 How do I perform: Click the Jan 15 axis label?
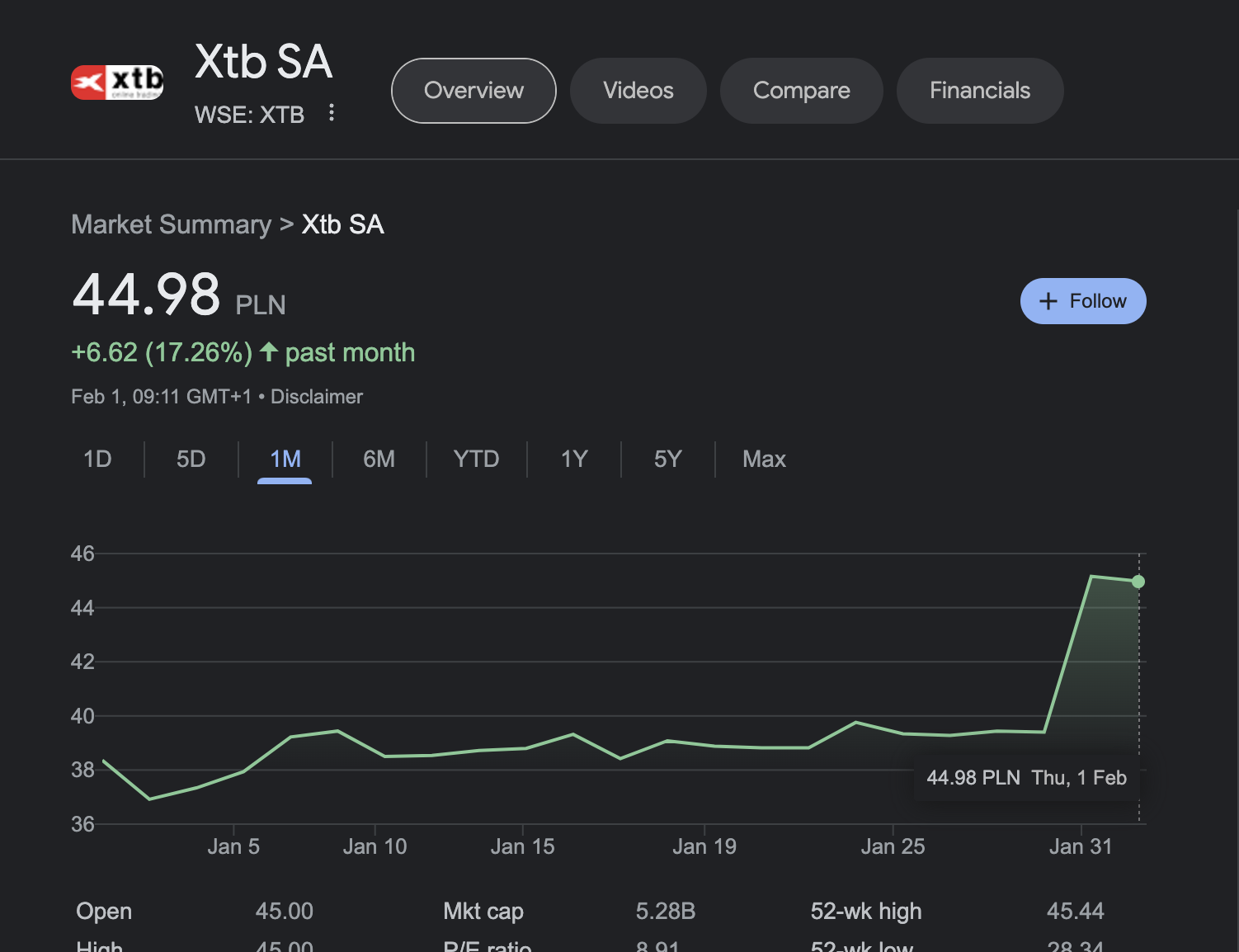click(523, 846)
